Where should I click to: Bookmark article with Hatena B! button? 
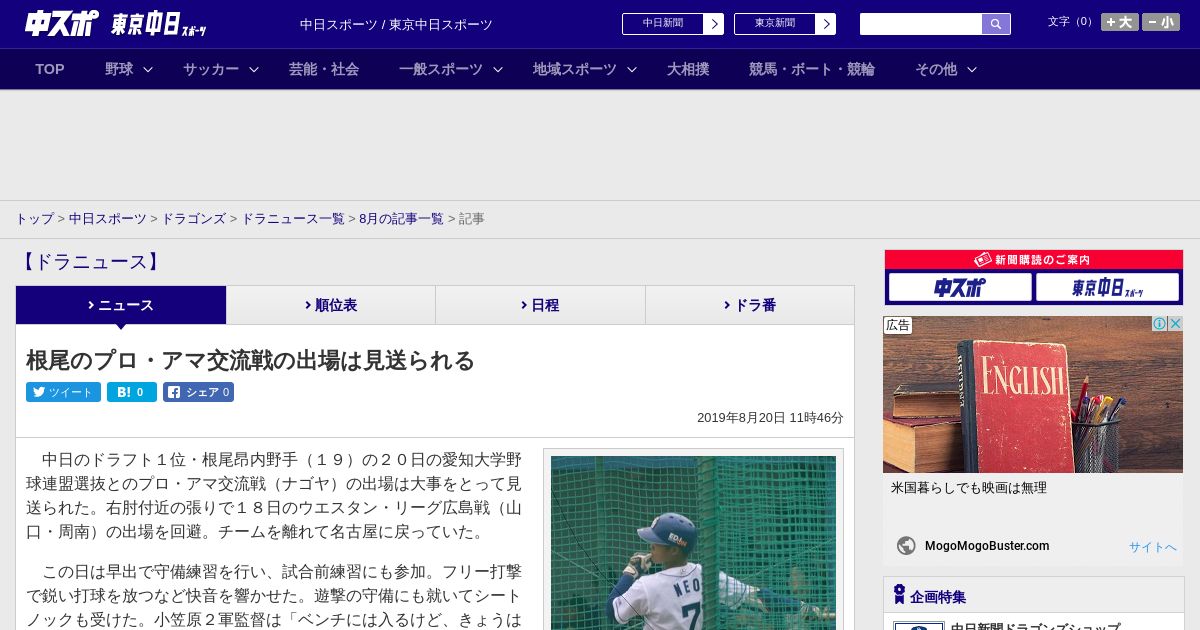(132, 392)
